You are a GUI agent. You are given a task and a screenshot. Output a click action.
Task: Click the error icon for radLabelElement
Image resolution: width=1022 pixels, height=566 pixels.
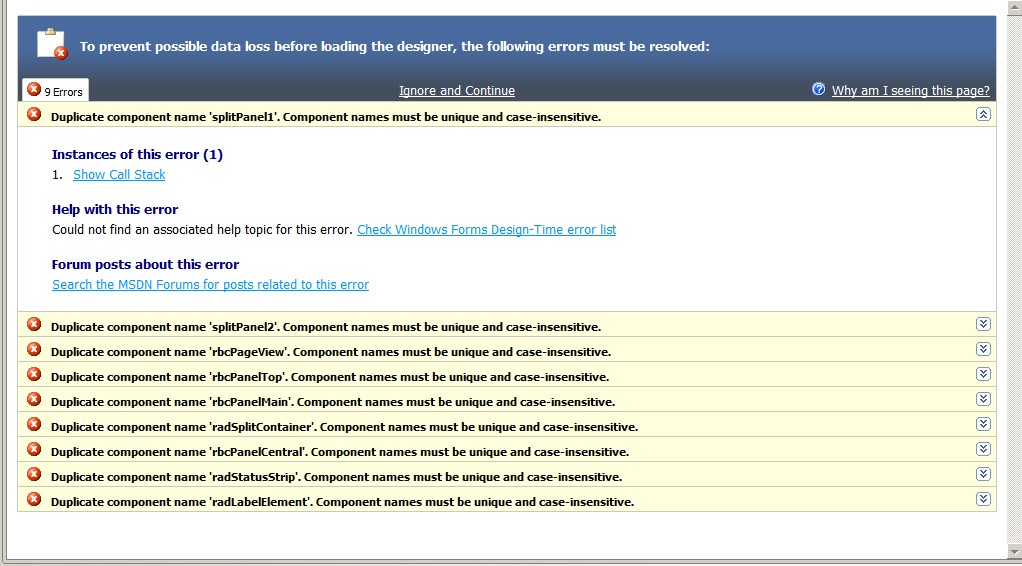click(34, 500)
